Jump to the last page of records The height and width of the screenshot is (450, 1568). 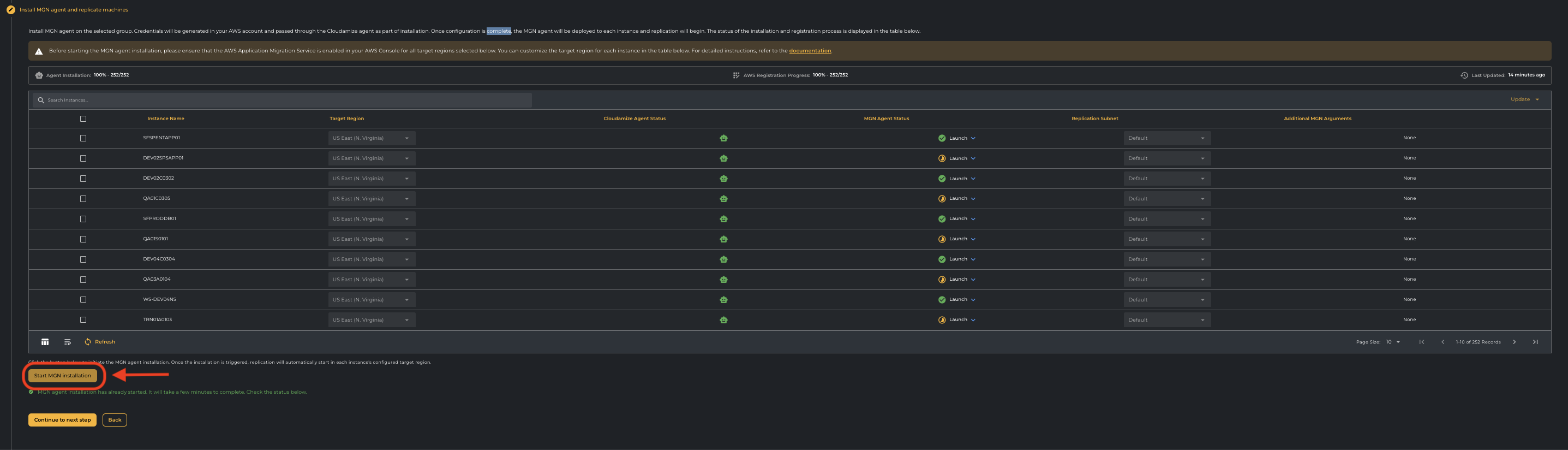pos(1535,342)
